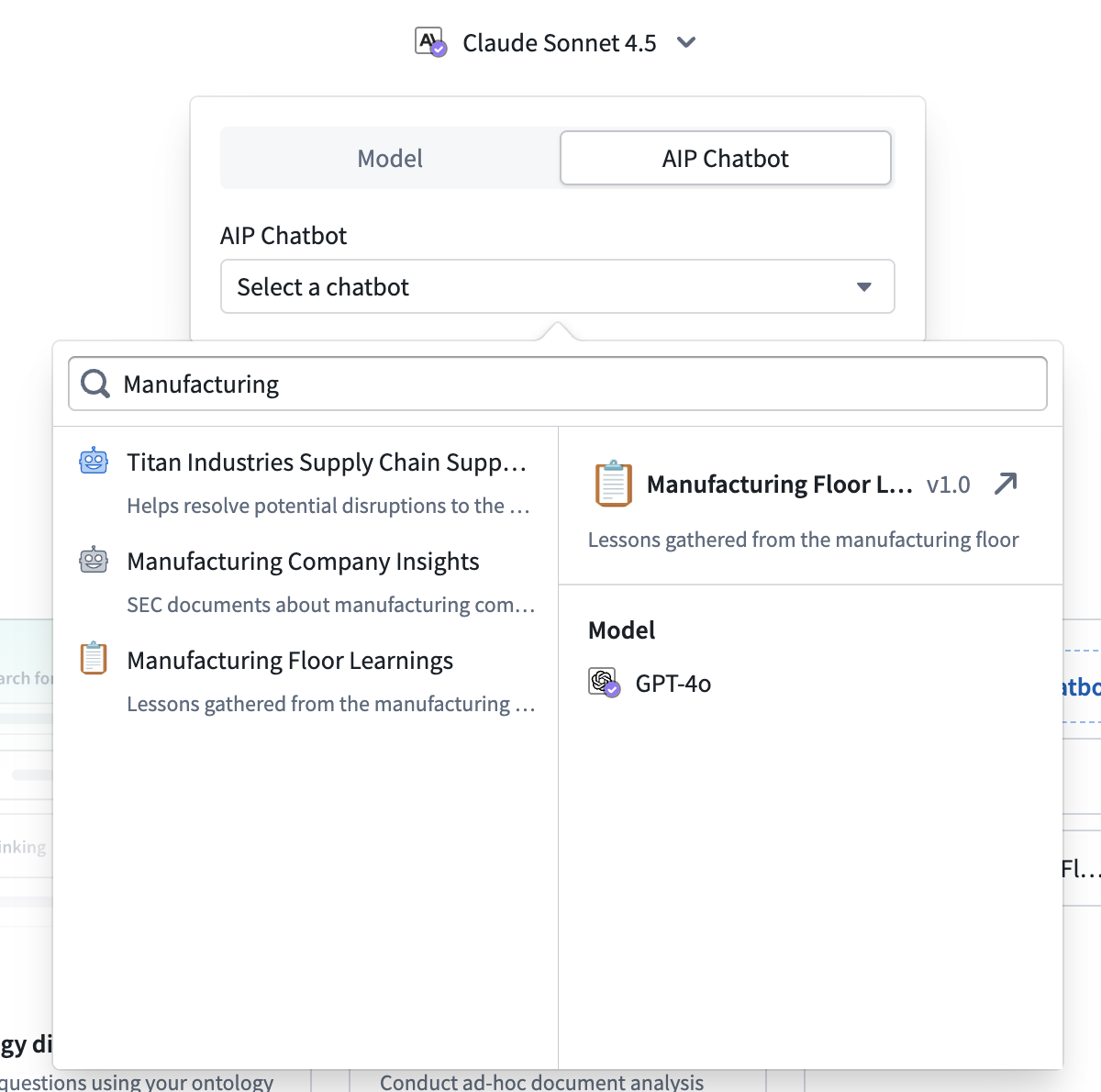The width and height of the screenshot is (1101, 1092).
Task: Click the Manufacturing Floor Learnings preview title
Action: tap(778, 485)
